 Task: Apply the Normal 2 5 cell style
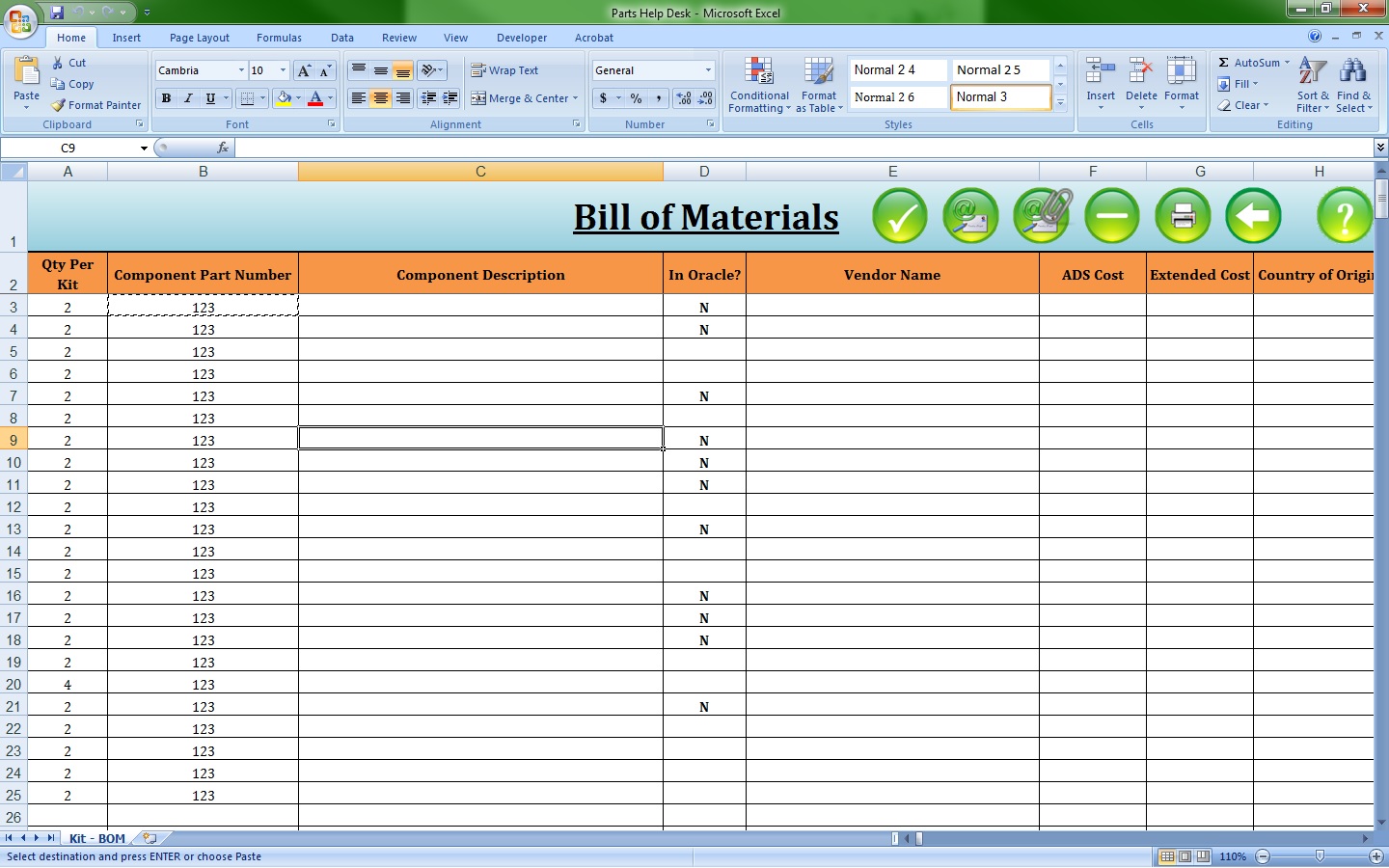point(1000,69)
